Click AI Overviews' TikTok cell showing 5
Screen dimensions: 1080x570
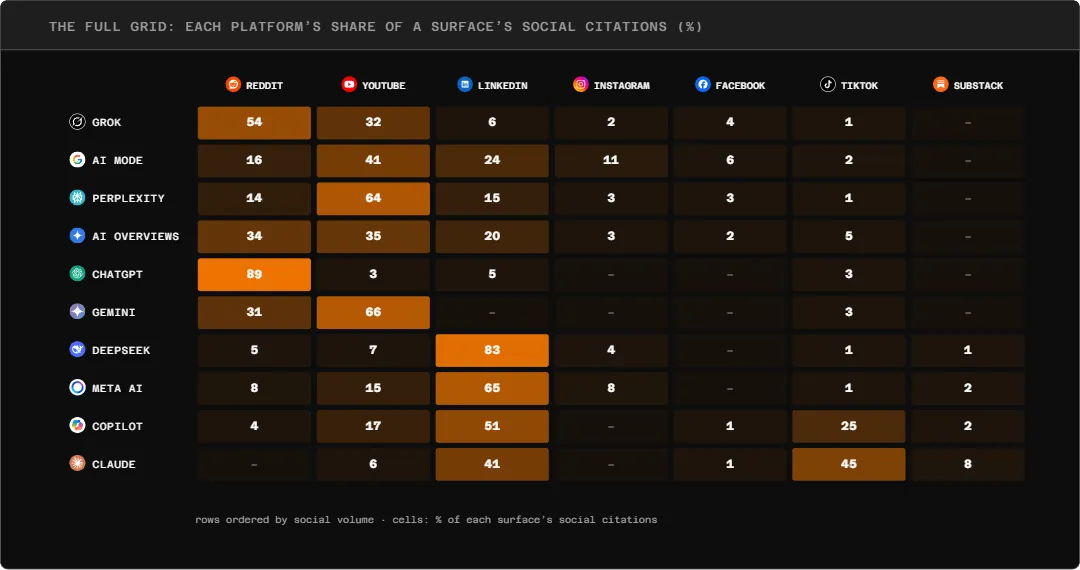[849, 236]
